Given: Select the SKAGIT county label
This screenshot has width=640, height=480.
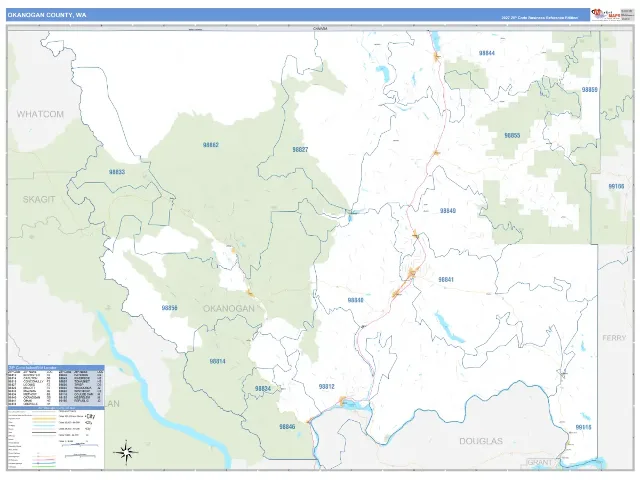Looking at the screenshot, I should (39, 200).
